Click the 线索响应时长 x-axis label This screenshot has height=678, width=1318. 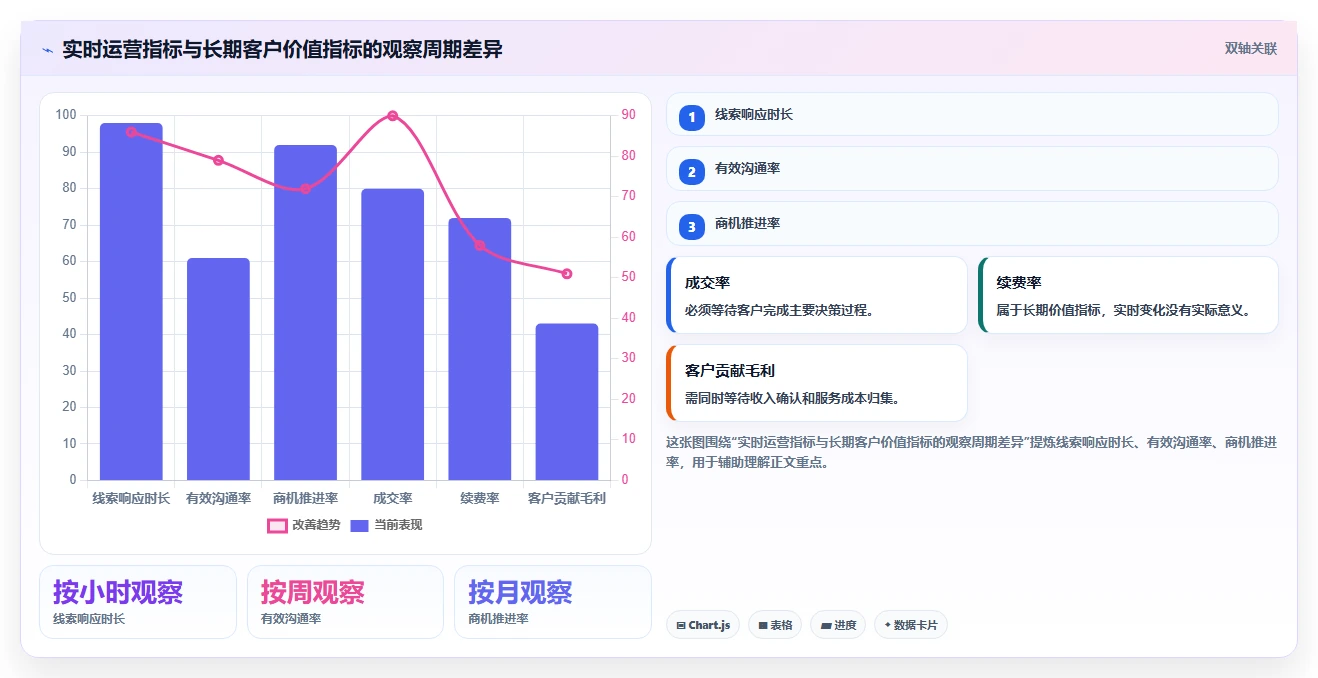(131, 498)
